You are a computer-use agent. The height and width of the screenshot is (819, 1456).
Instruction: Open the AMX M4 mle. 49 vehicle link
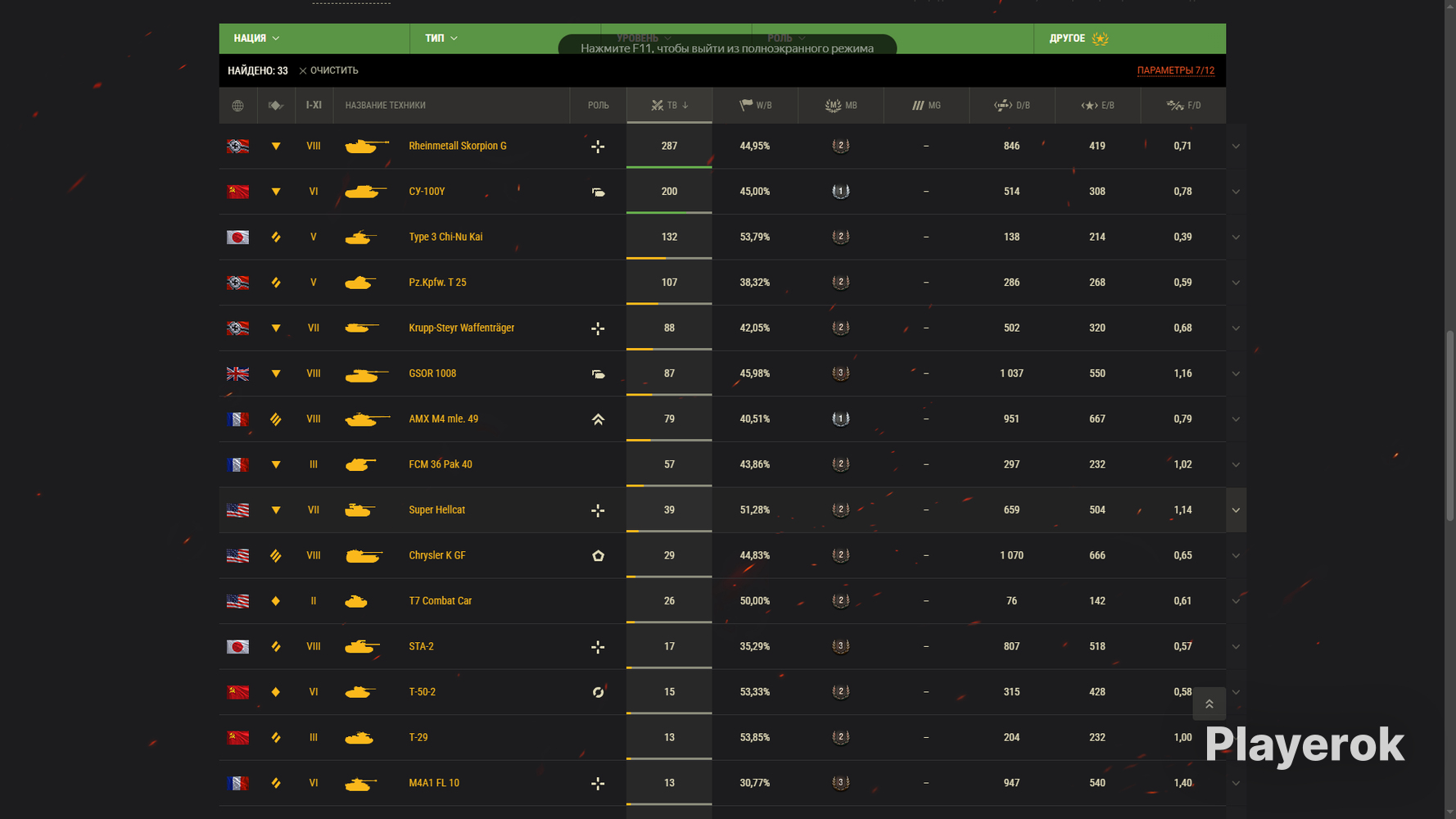pyautogui.click(x=443, y=419)
